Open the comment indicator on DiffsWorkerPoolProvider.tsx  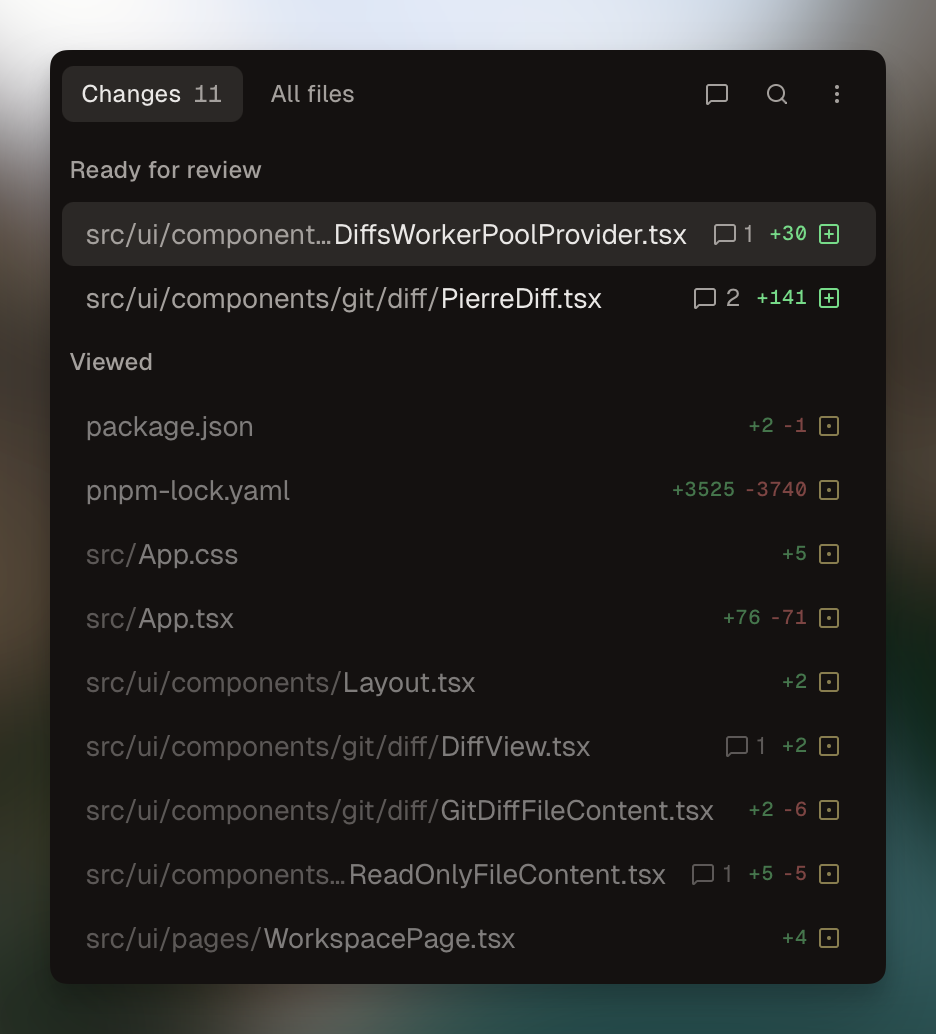click(723, 234)
